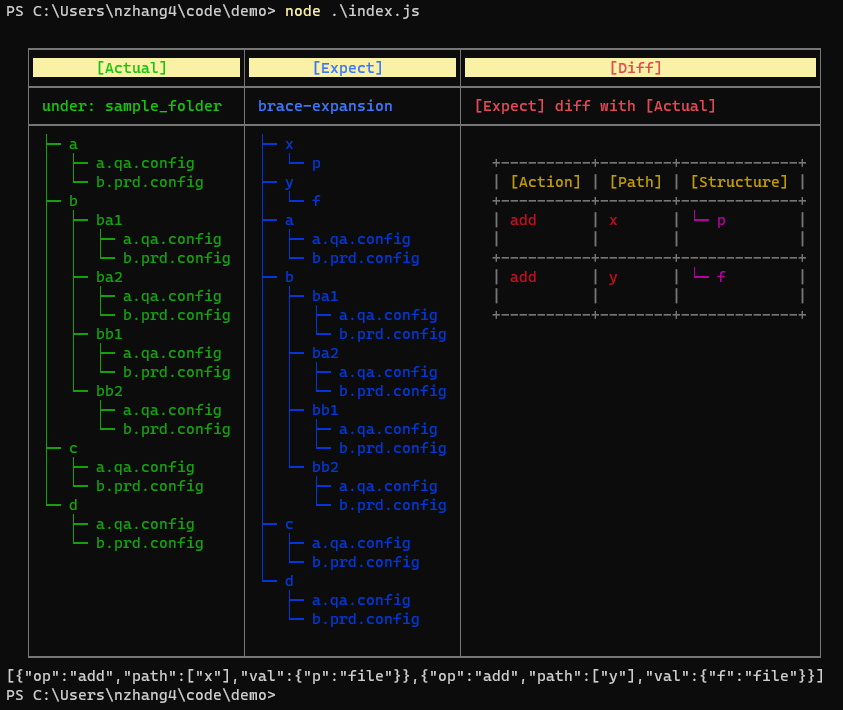Click a.qa.config under Actual folder 'ba1'
Image resolution: width=843 pixels, height=710 pixels.
click(x=172, y=239)
